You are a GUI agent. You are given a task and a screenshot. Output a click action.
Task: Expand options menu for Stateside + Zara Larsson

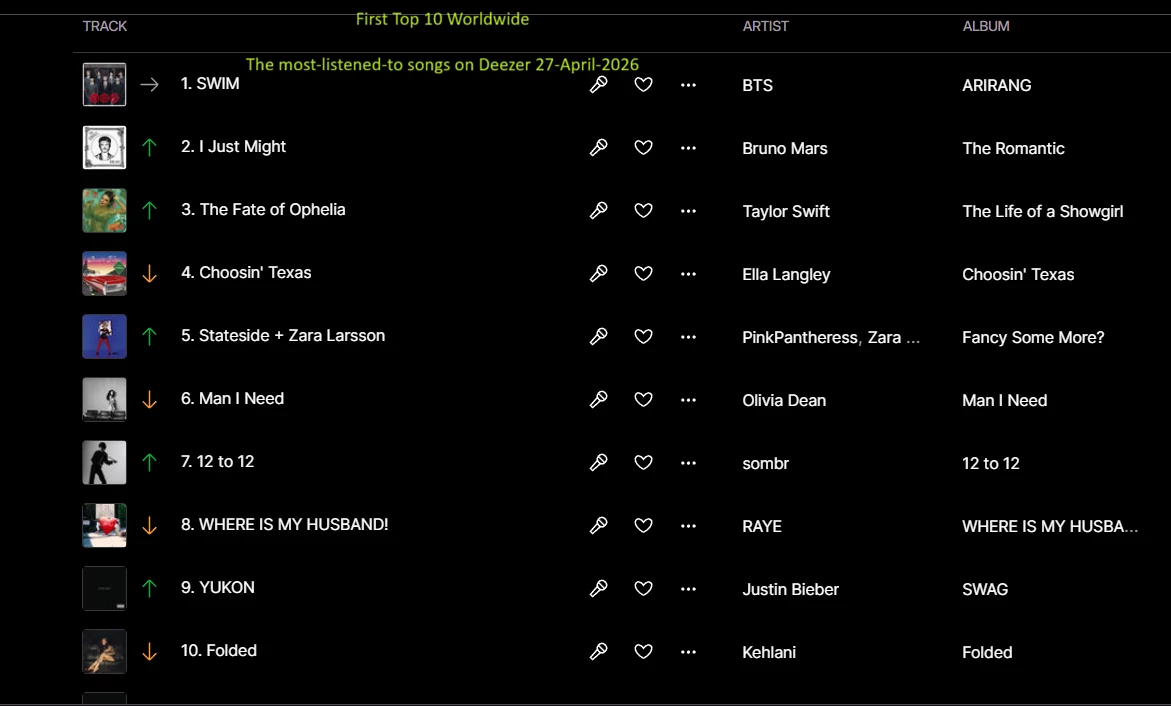point(688,337)
